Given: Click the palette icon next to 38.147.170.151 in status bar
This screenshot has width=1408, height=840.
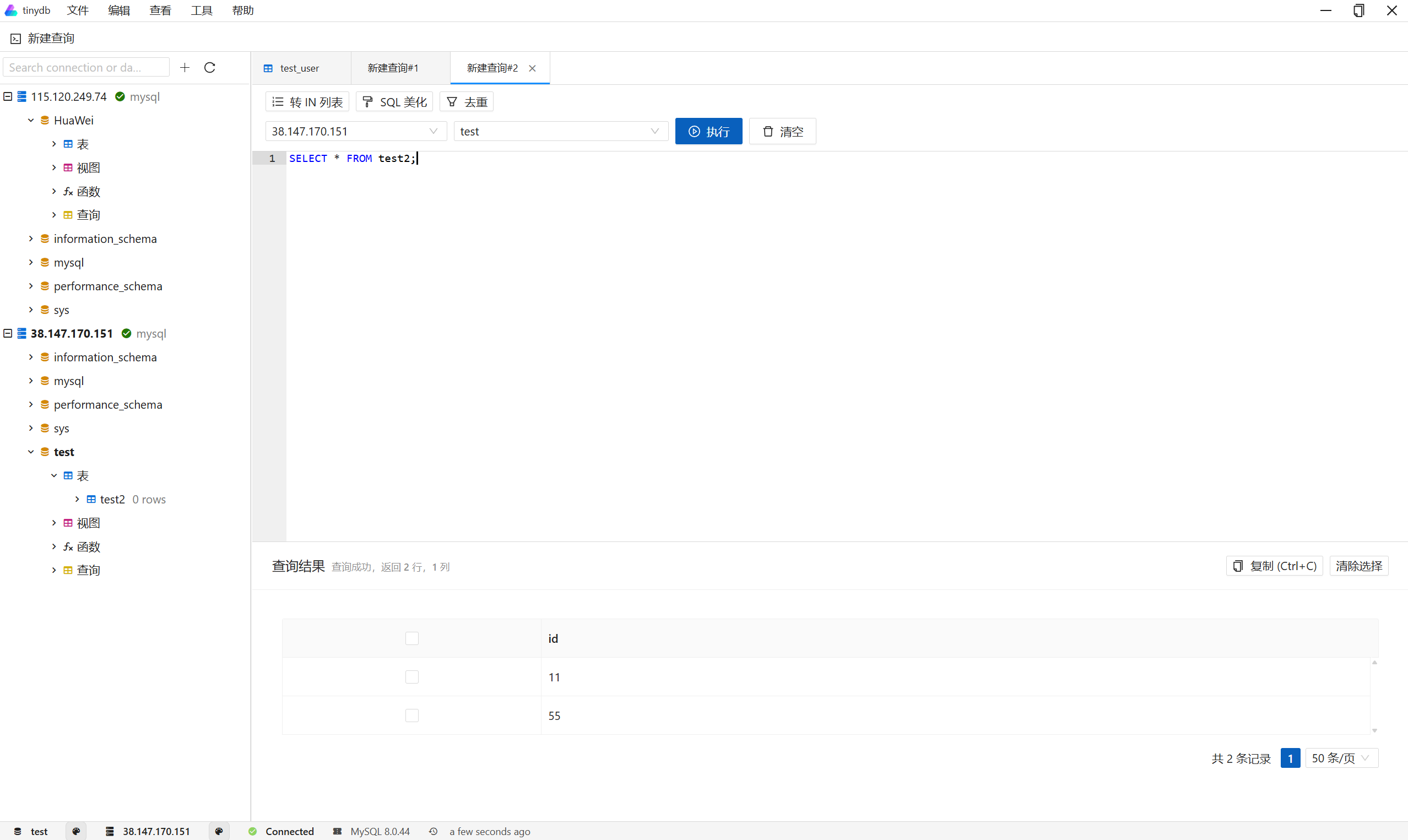Looking at the screenshot, I should tap(219, 831).
